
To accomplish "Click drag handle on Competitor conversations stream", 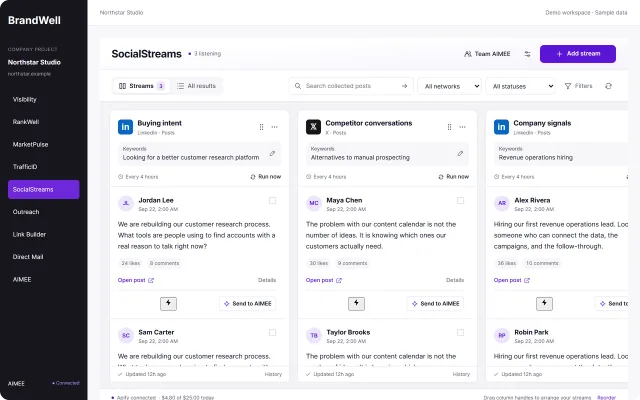I will pos(449,127).
